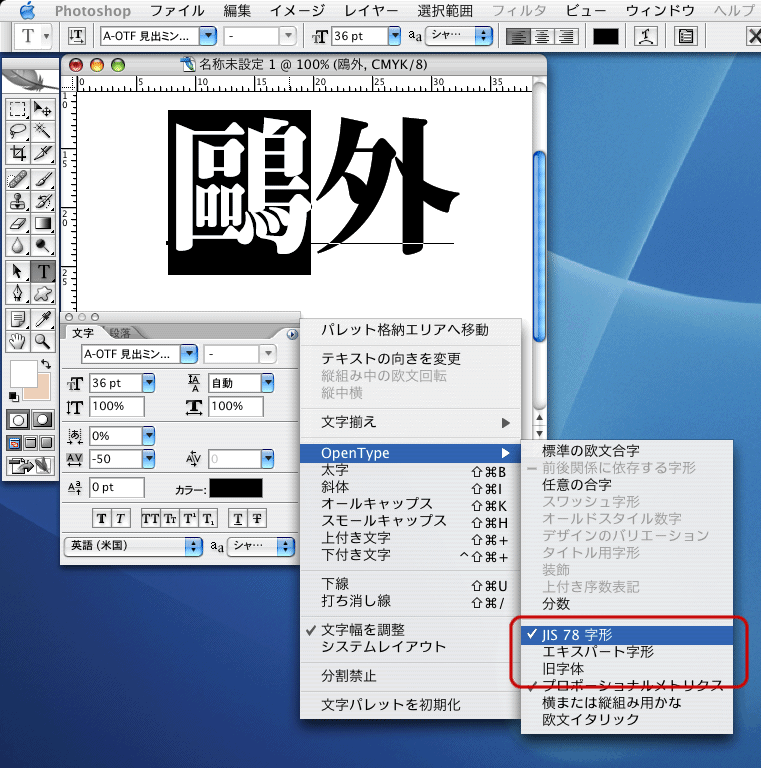Select the Hand tool
The width and height of the screenshot is (761, 768).
click(x=18, y=341)
